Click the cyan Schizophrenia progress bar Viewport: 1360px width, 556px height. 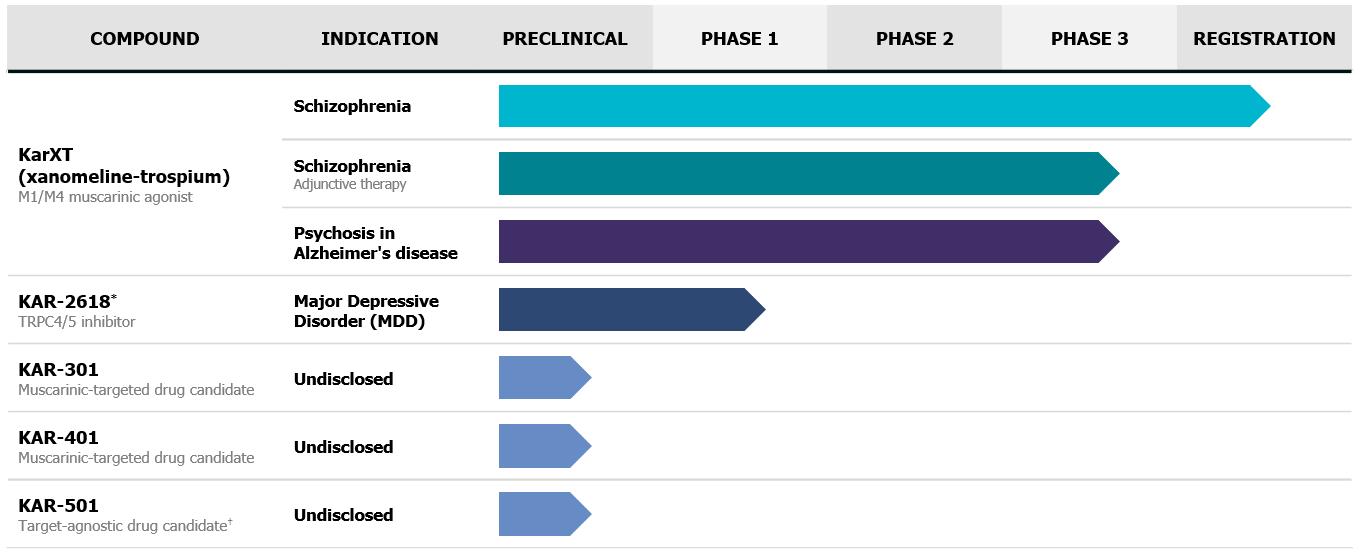tap(880, 106)
